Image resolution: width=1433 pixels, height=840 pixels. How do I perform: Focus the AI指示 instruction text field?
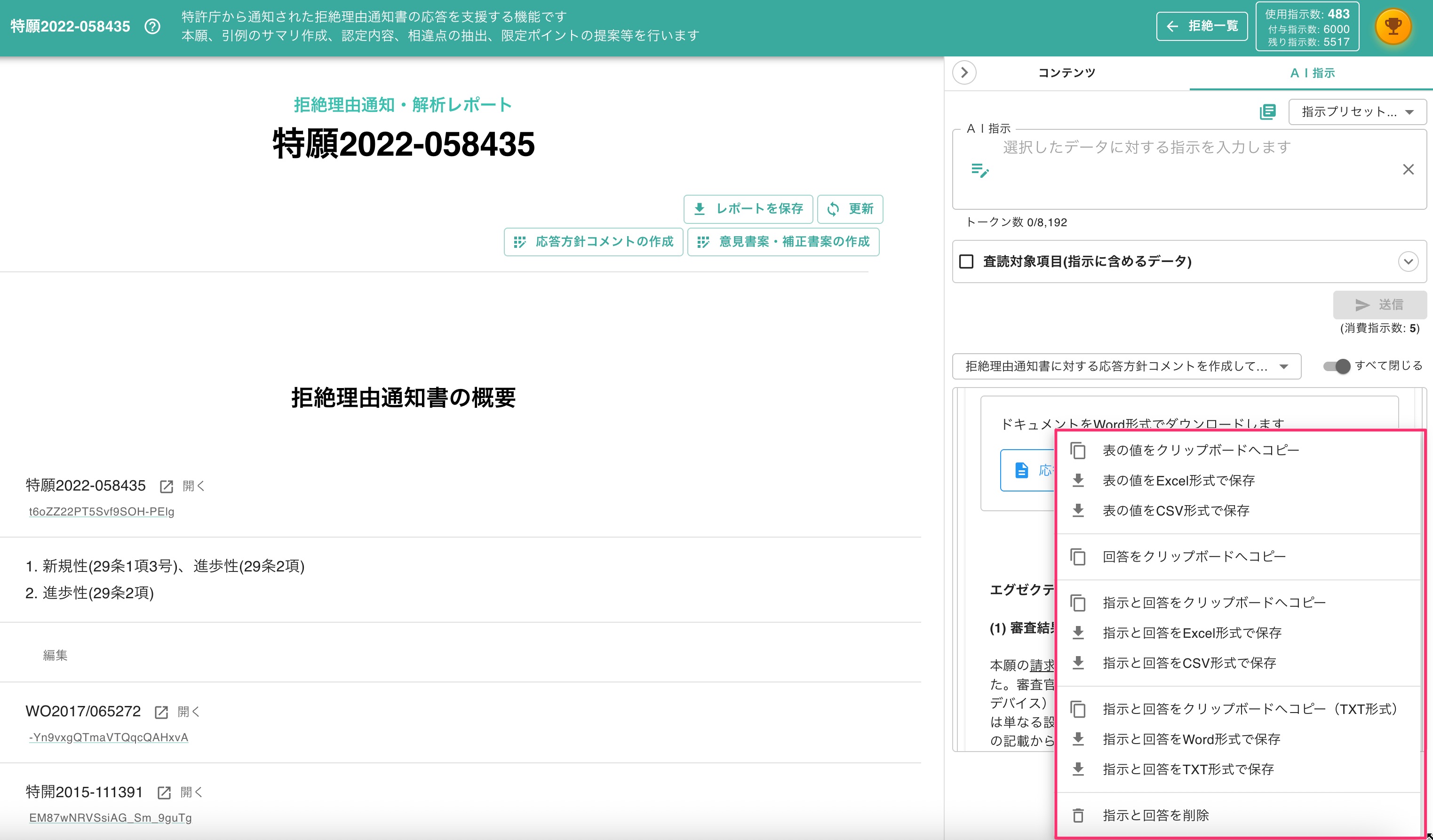[x=1189, y=169]
